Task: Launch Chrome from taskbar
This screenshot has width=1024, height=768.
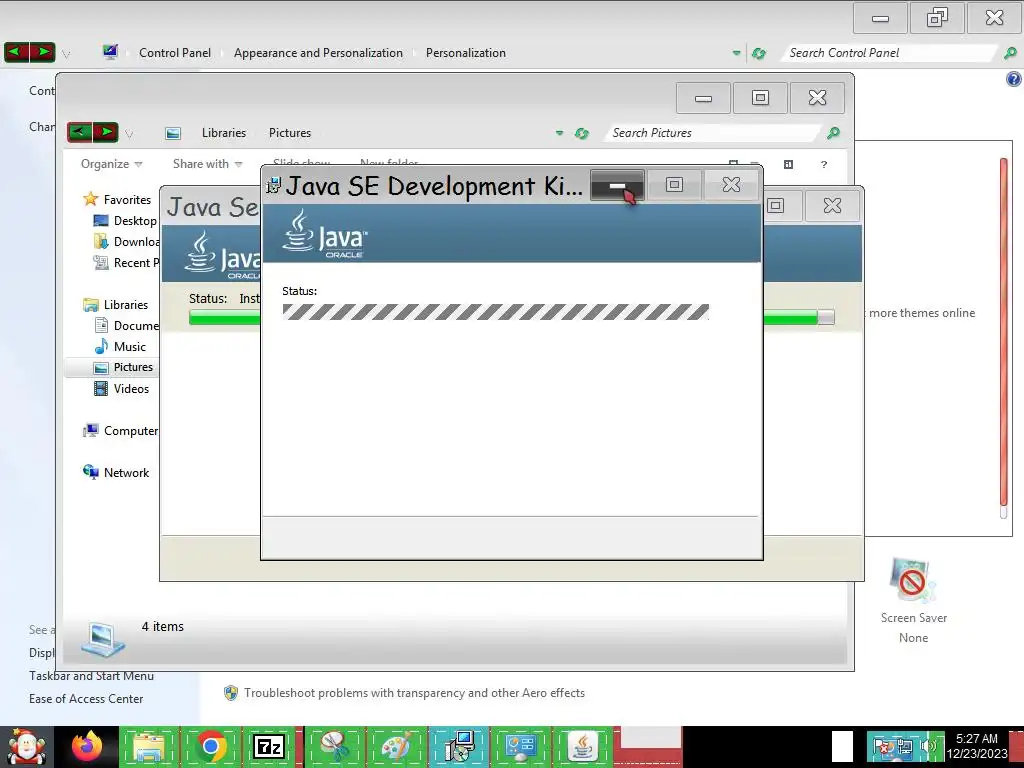Action: (x=210, y=746)
